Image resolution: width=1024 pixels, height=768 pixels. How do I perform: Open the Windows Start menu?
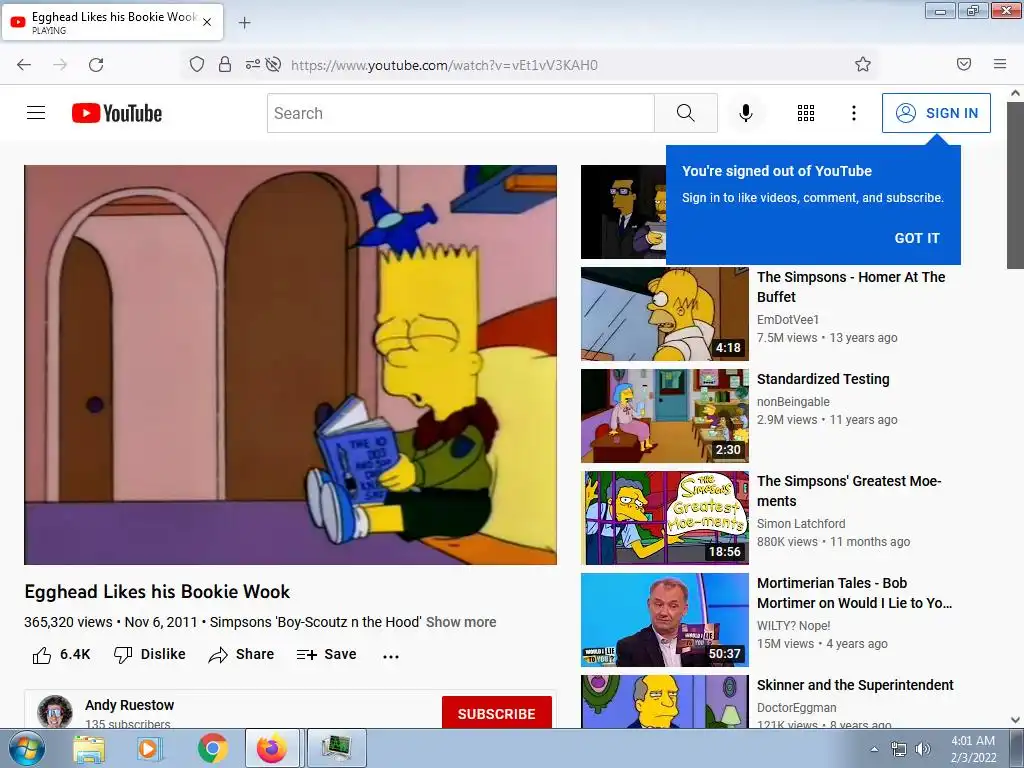pos(26,748)
